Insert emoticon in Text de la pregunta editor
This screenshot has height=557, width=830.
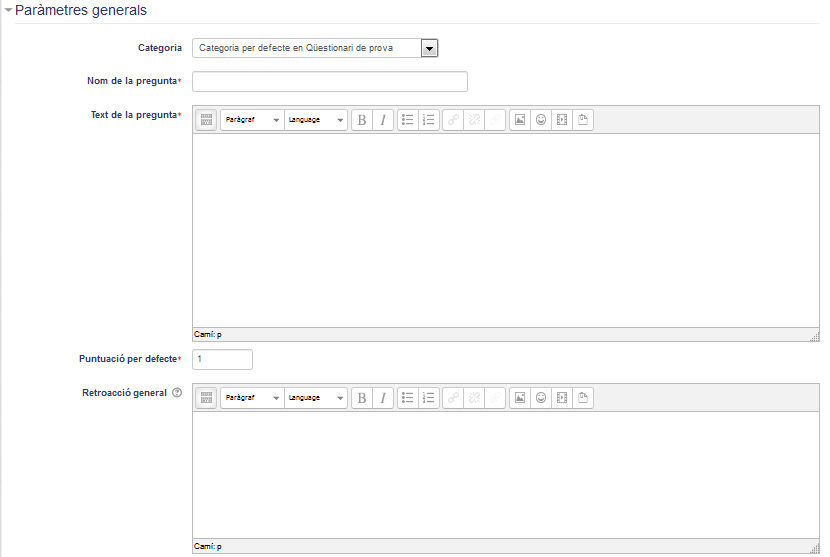(541, 120)
